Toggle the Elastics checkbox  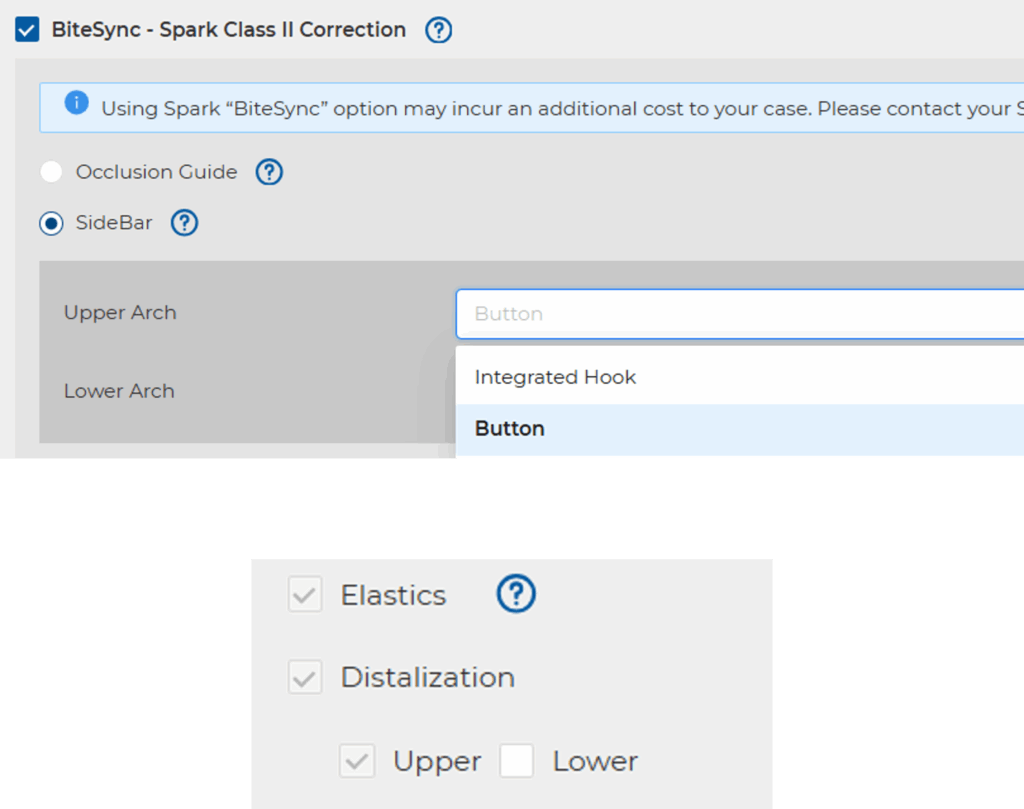pos(305,596)
